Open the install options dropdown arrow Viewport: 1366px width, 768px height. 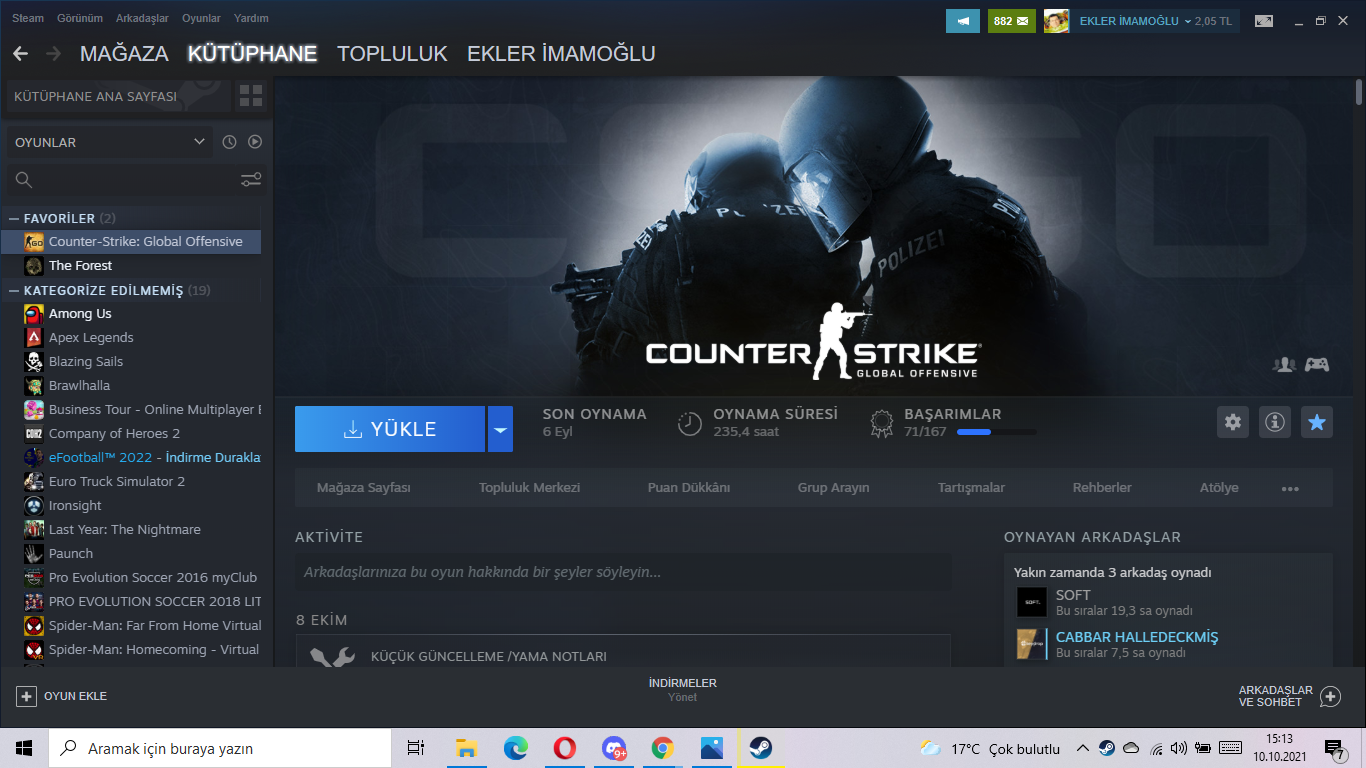(x=500, y=429)
